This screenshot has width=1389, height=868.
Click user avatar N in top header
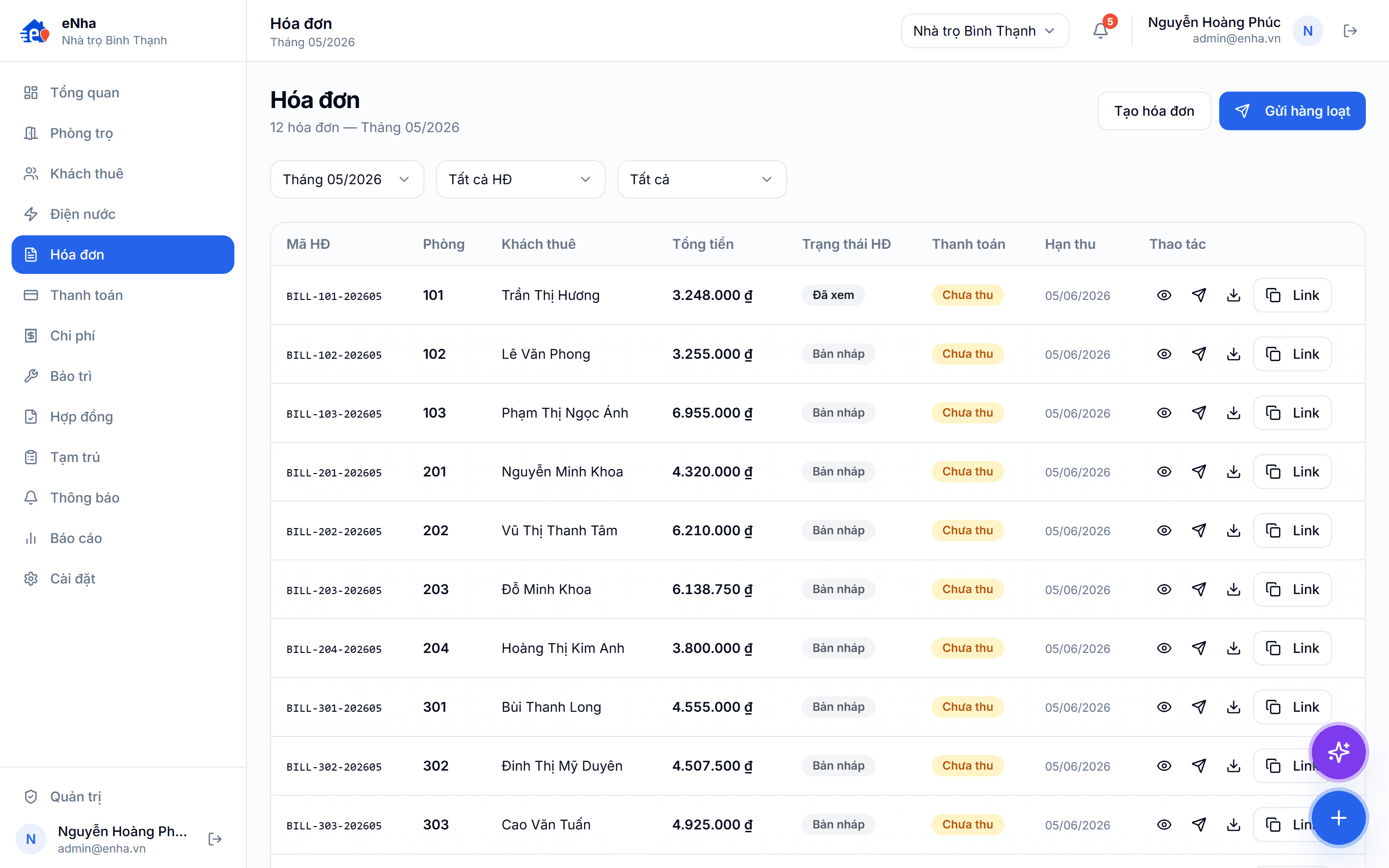1307,31
